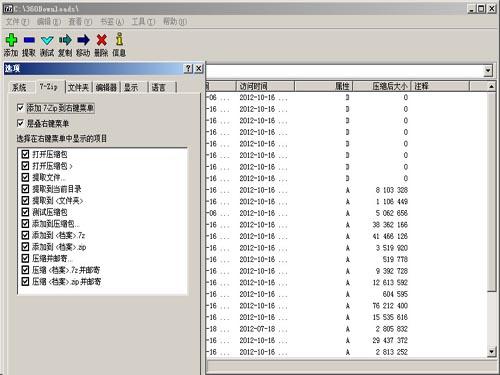500x375 pixels.
Task: Select the row with size 5 062 658
Action: tap(347, 213)
